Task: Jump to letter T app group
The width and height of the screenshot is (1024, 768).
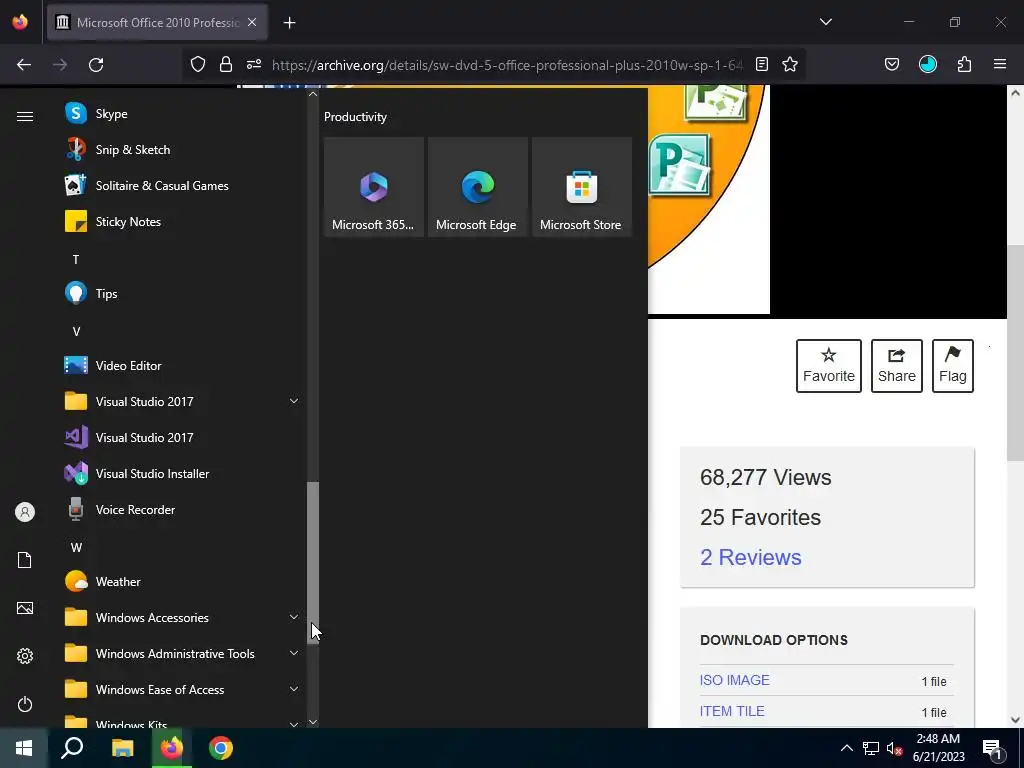Action: (76, 260)
